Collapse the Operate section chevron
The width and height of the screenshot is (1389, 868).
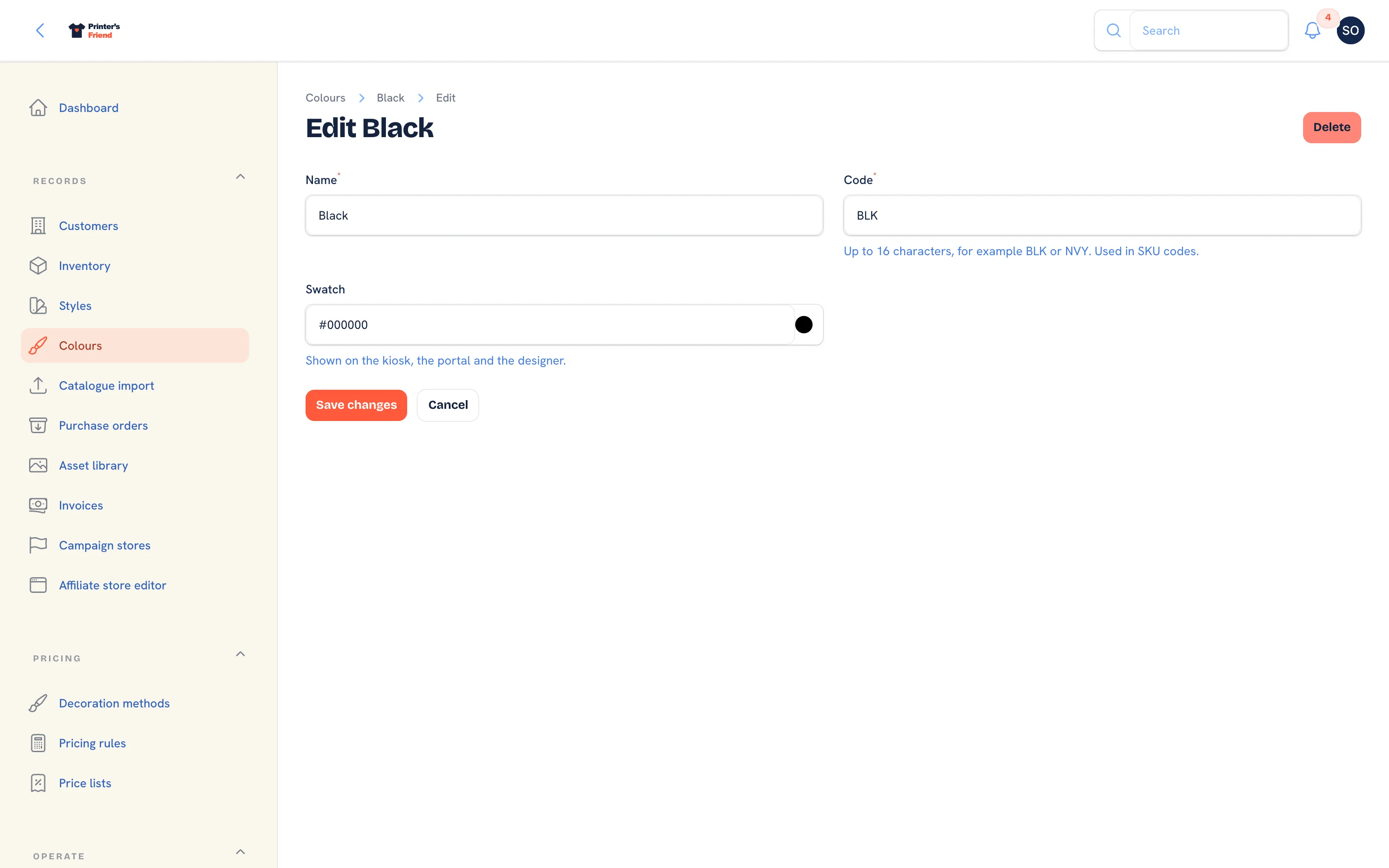tap(240, 852)
